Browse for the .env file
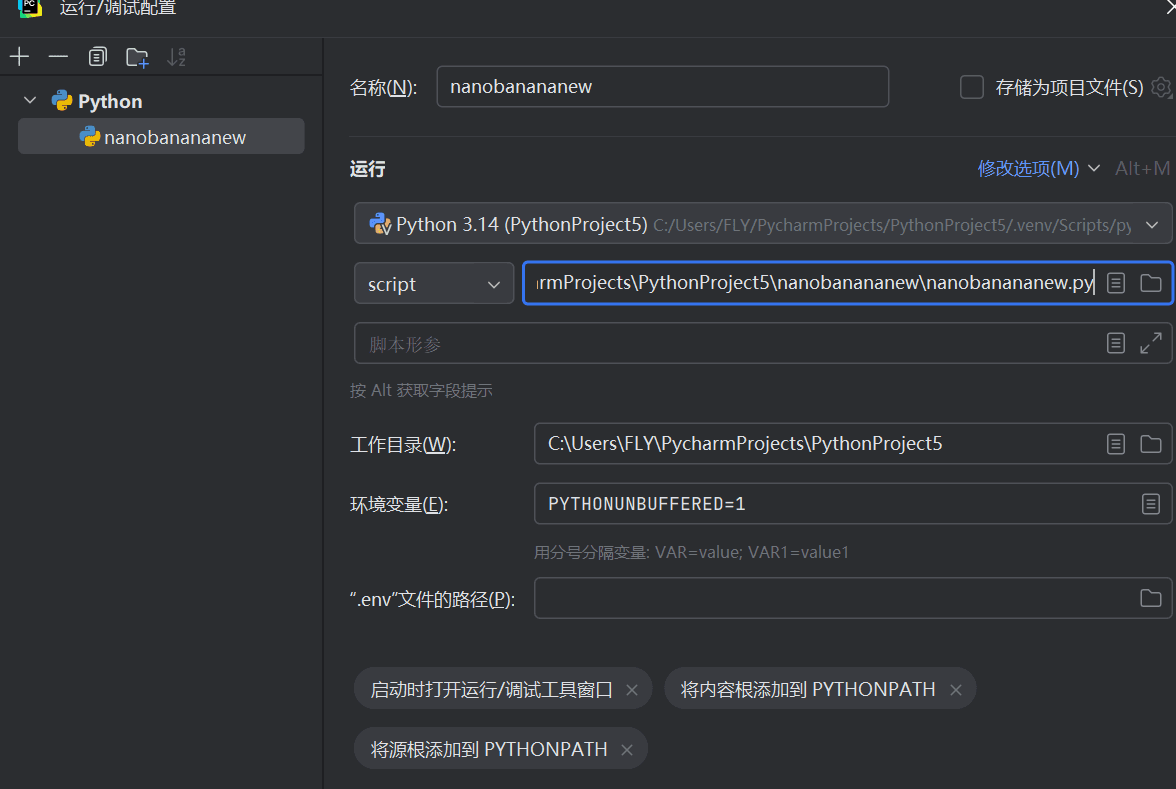This screenshot has width=1176, height=789. (x=1150, y=598)
